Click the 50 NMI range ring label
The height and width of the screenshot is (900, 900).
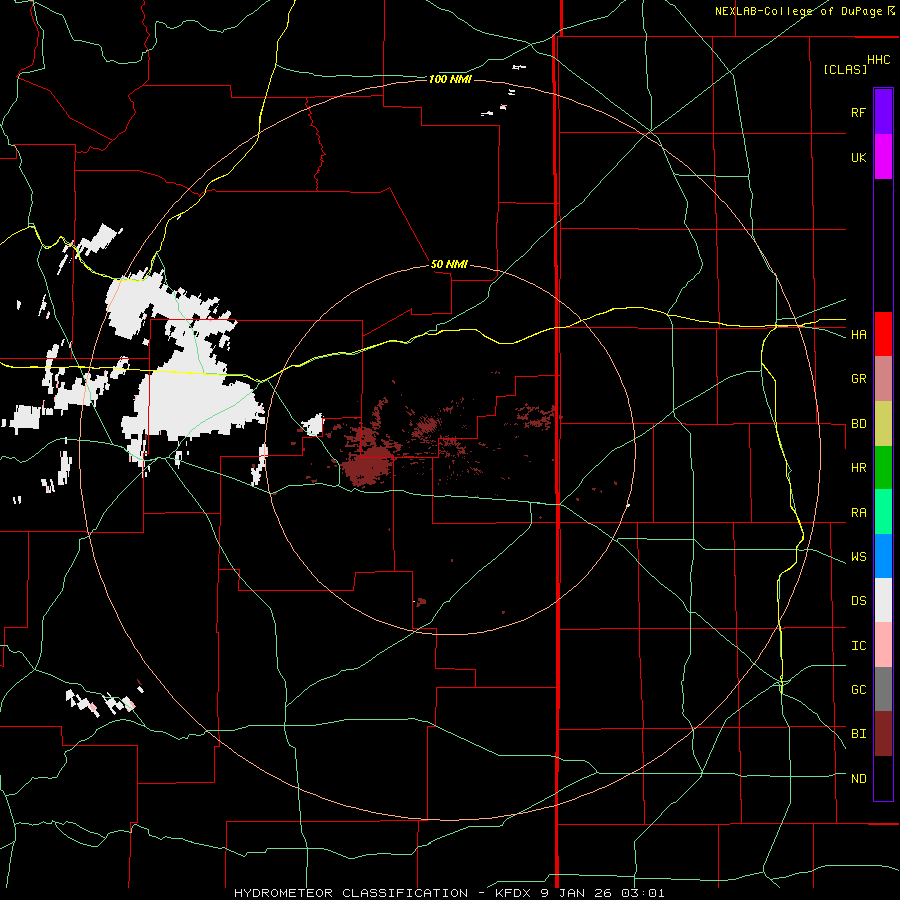[x=449, y=264]
